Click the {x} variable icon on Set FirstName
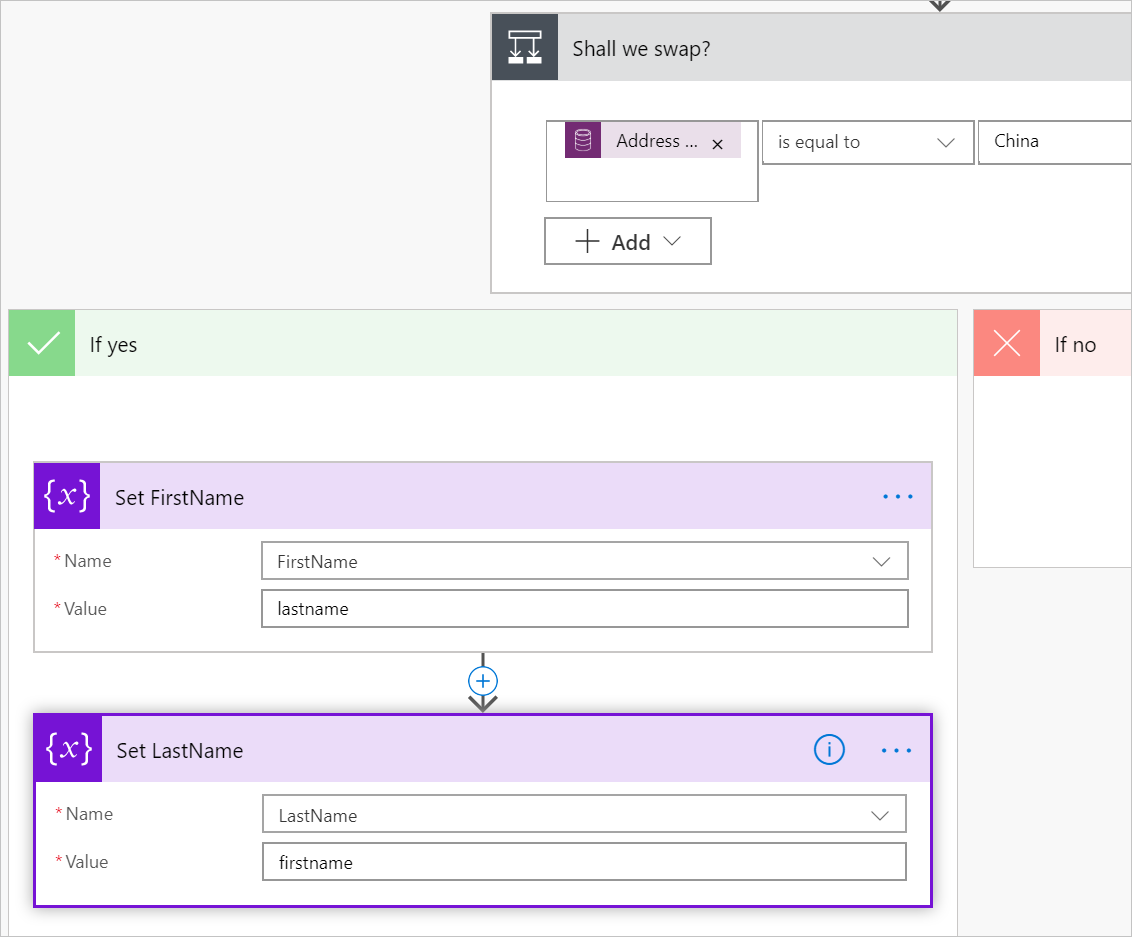The image size is (1132, 937). (x=66, y=496)
